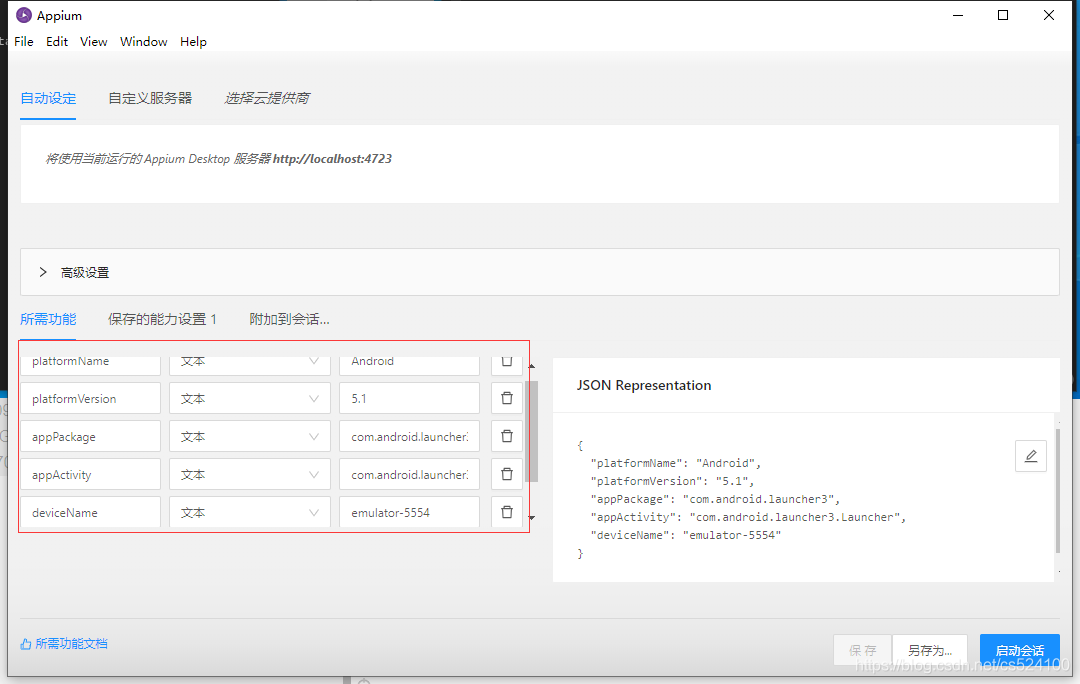
Task: Click the appActivity value field
Action: click(409, 474)
